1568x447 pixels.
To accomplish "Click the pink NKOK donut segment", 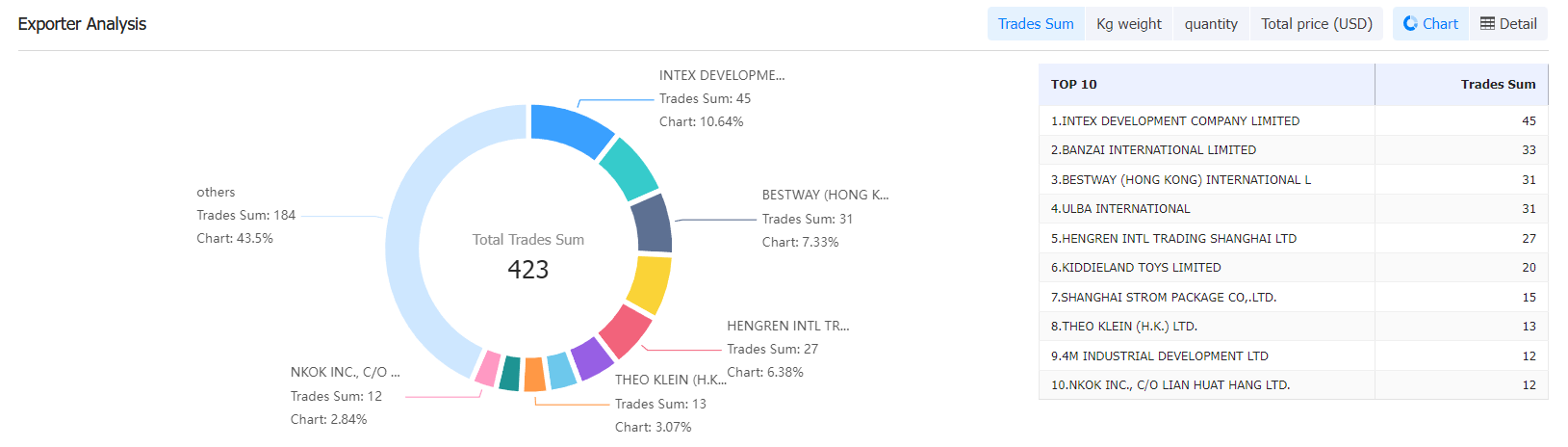I will [x=488, y=369].
